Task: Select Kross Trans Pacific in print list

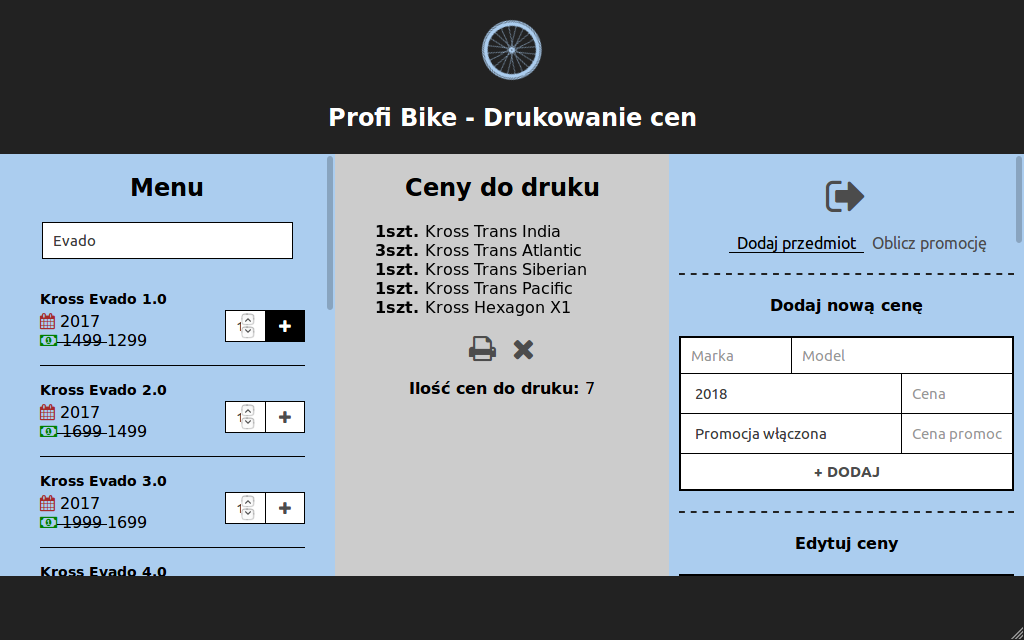Action: pyautogui.click(x=473, y=289)
